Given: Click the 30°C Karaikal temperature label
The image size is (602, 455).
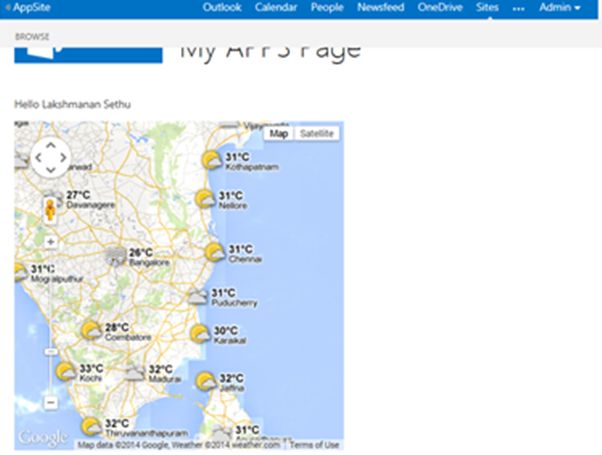Looking at the screenshot, I should click(226, 331).
